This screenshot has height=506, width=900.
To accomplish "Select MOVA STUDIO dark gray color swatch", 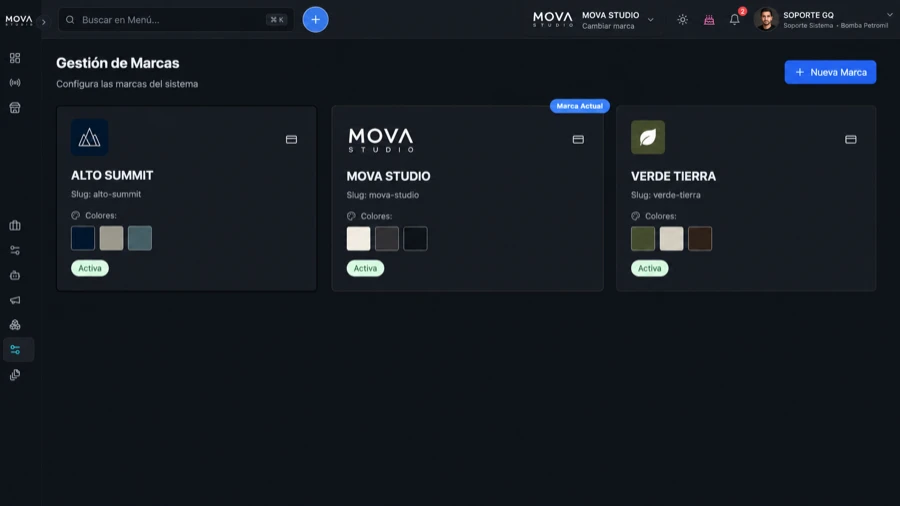I will [x=387, y=239].
